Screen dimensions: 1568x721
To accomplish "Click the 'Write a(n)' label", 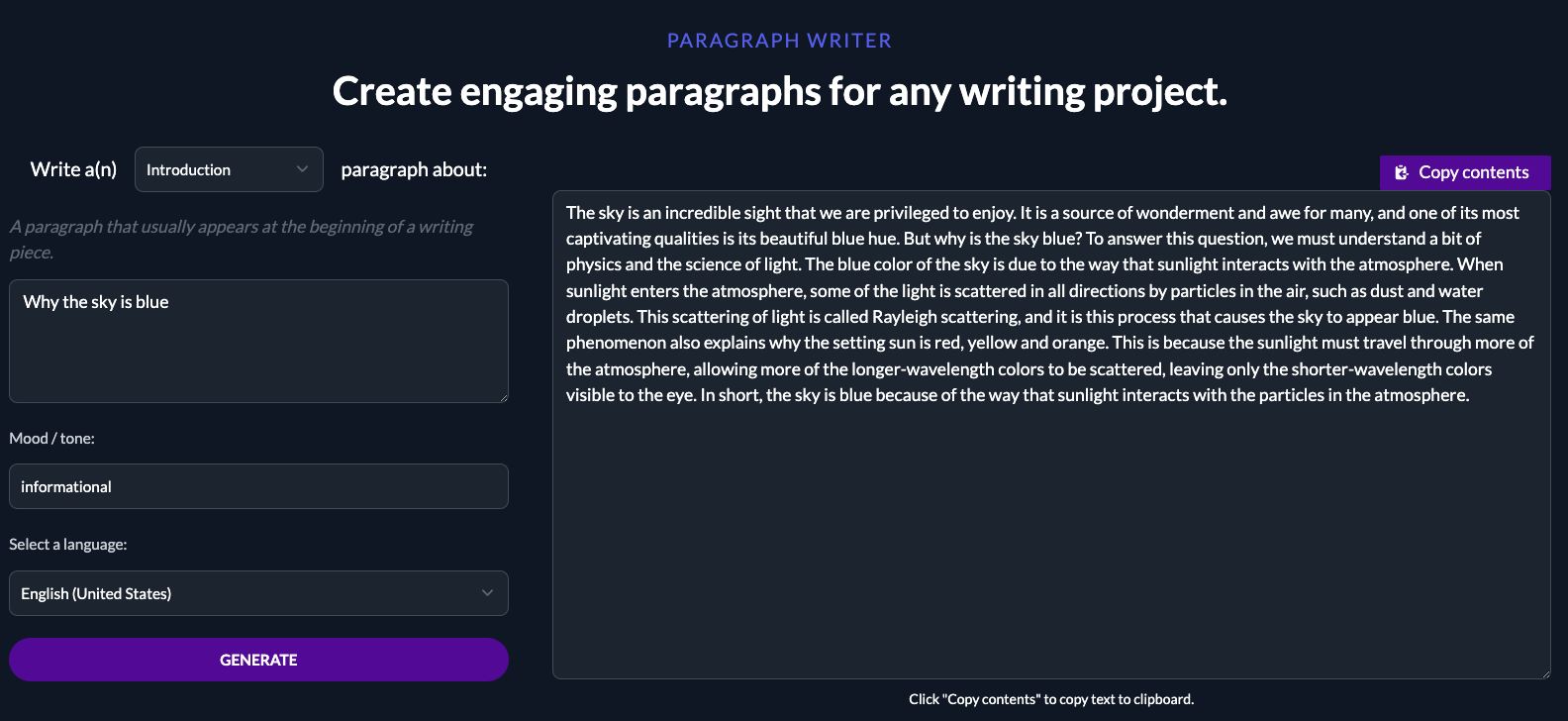I will (73, 169).
